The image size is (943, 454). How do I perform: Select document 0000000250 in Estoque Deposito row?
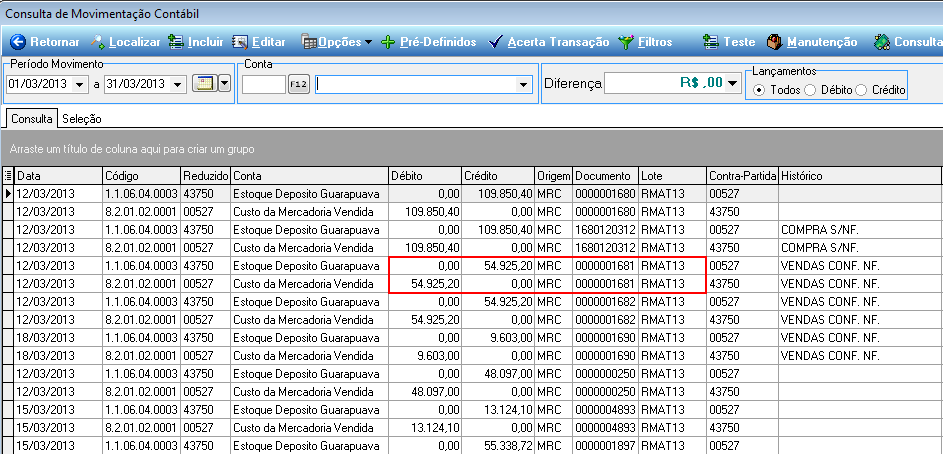point(605,373)
